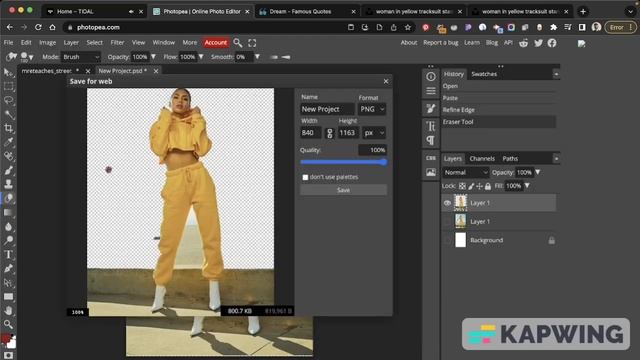
Task: Open the File menu
Action: pos(8,42)
